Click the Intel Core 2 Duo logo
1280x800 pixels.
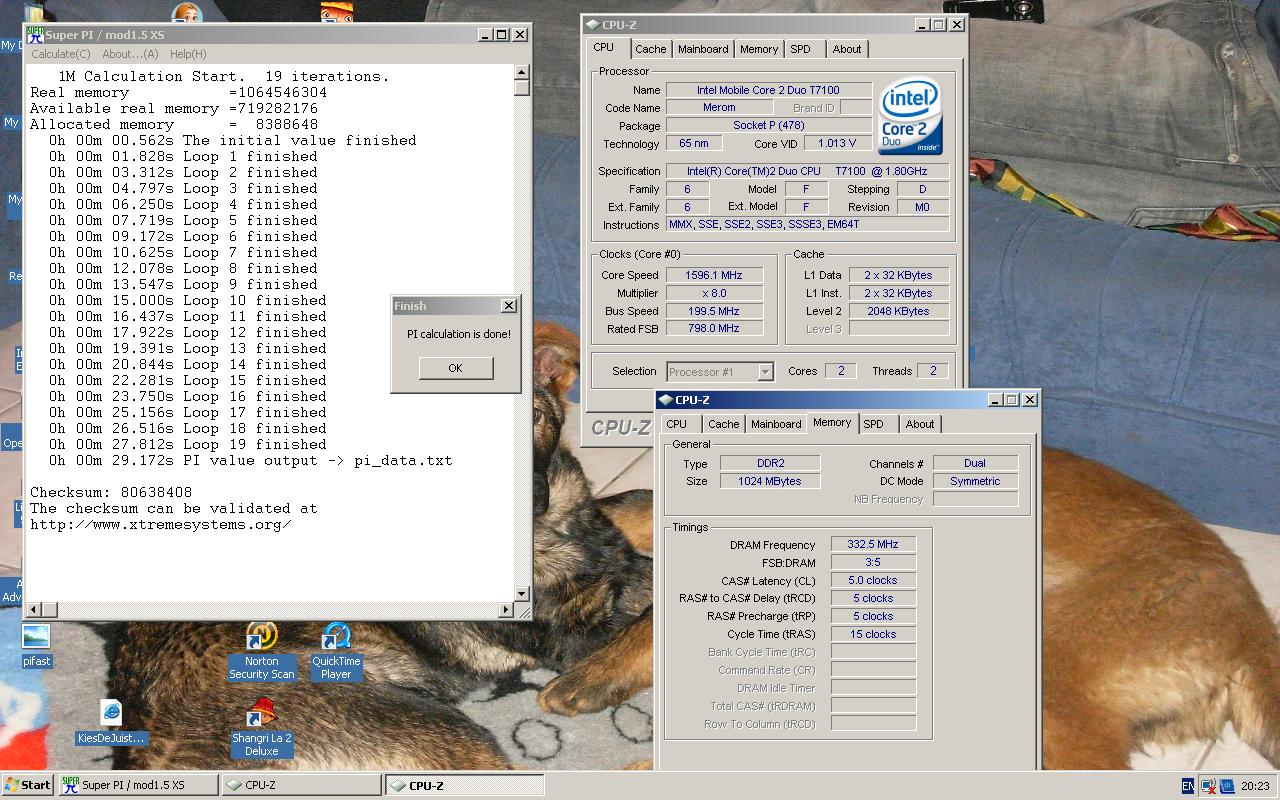909,118
